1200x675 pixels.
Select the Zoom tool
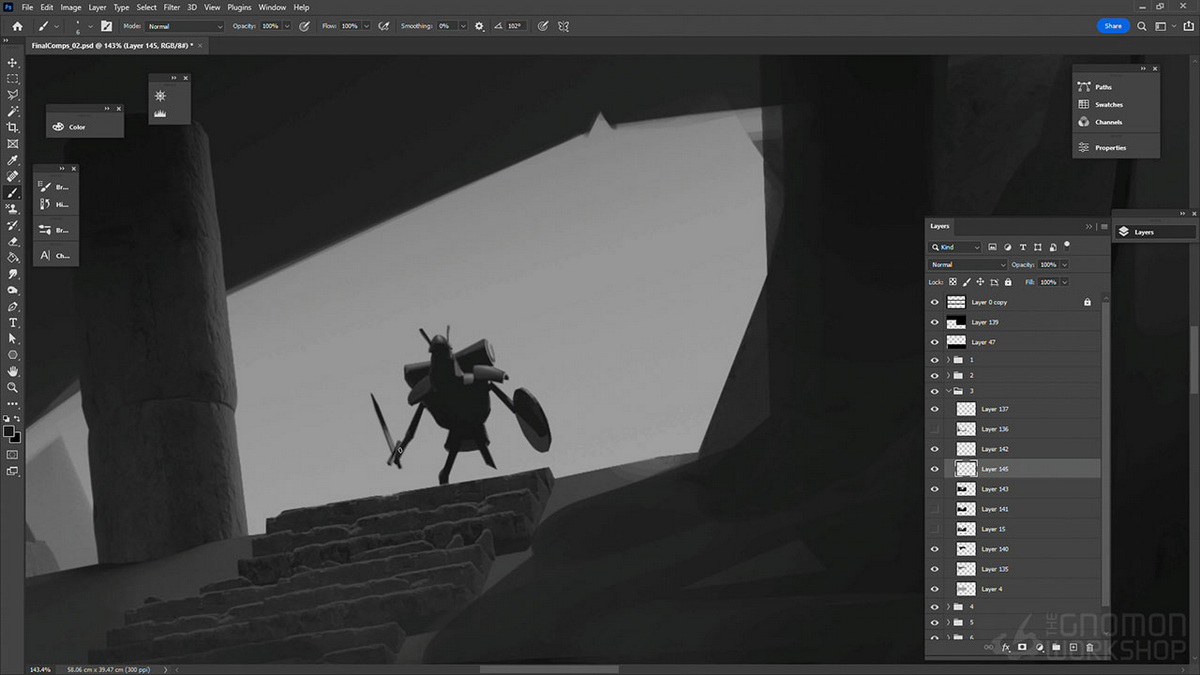click(x=13, y=387)
